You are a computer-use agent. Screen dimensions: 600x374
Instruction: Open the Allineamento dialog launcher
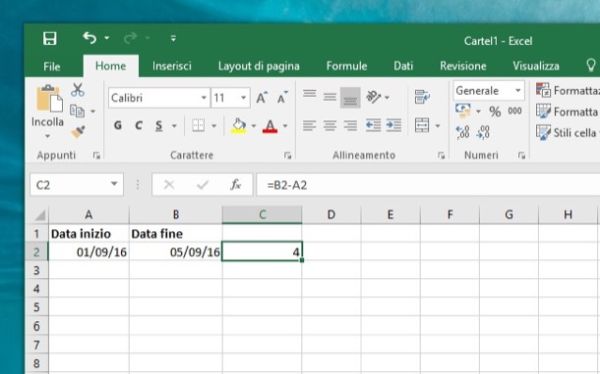coord(441,155)
